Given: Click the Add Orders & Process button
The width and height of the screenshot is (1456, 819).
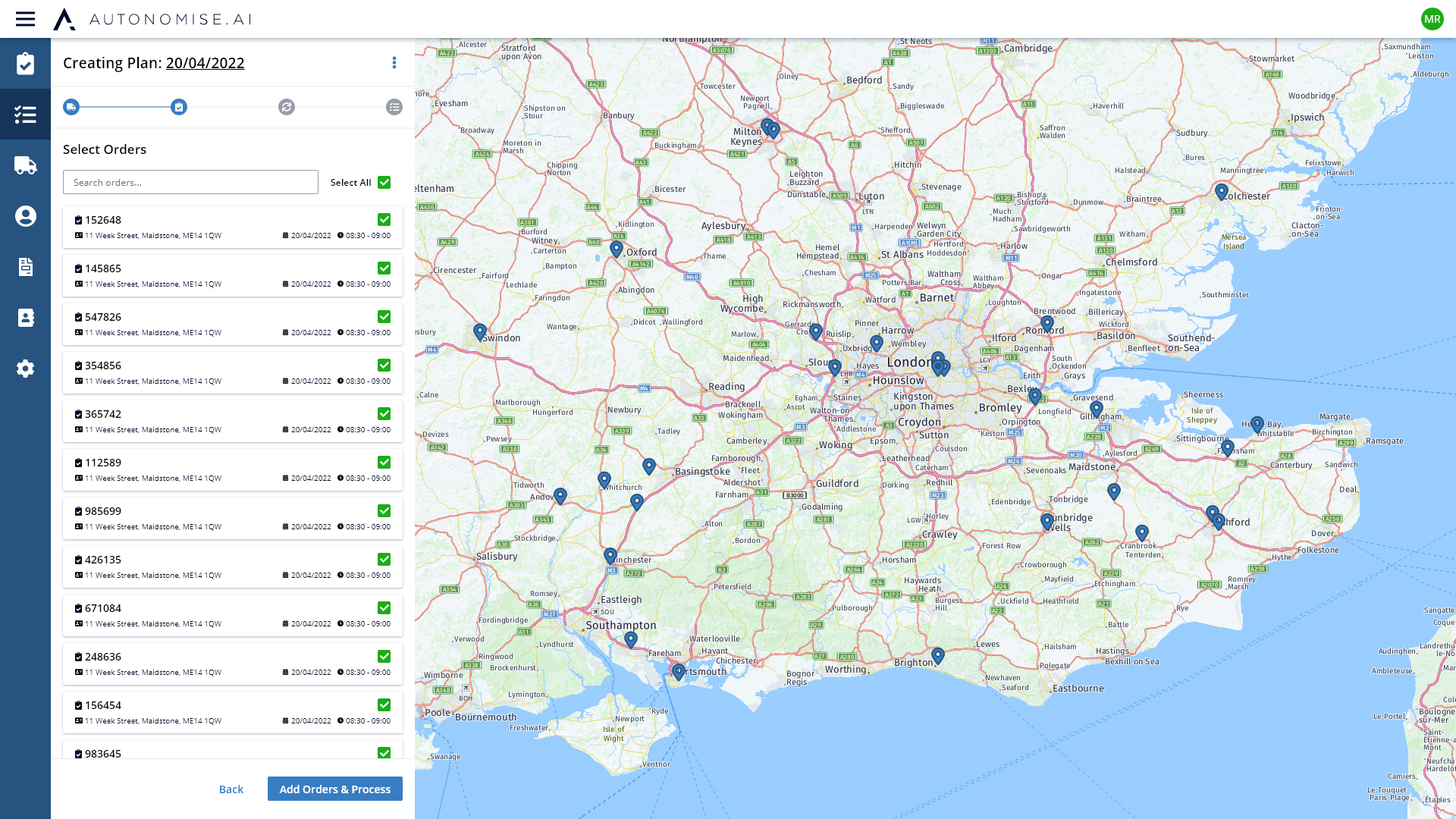Looking at the screenshot, I should [334, 789].
